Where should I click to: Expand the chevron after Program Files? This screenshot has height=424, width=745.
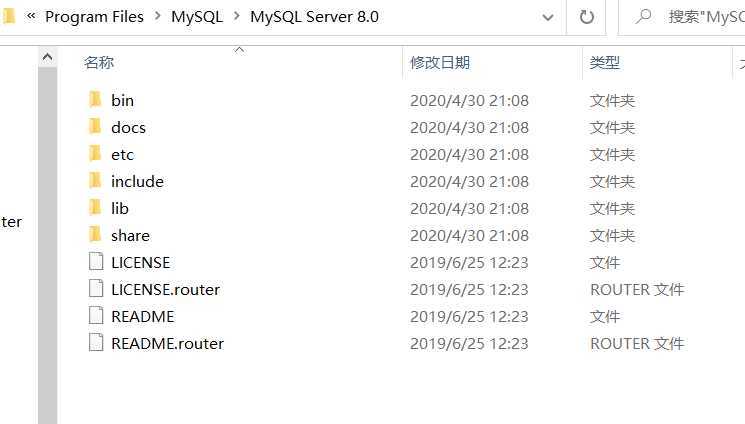point(157,17)
